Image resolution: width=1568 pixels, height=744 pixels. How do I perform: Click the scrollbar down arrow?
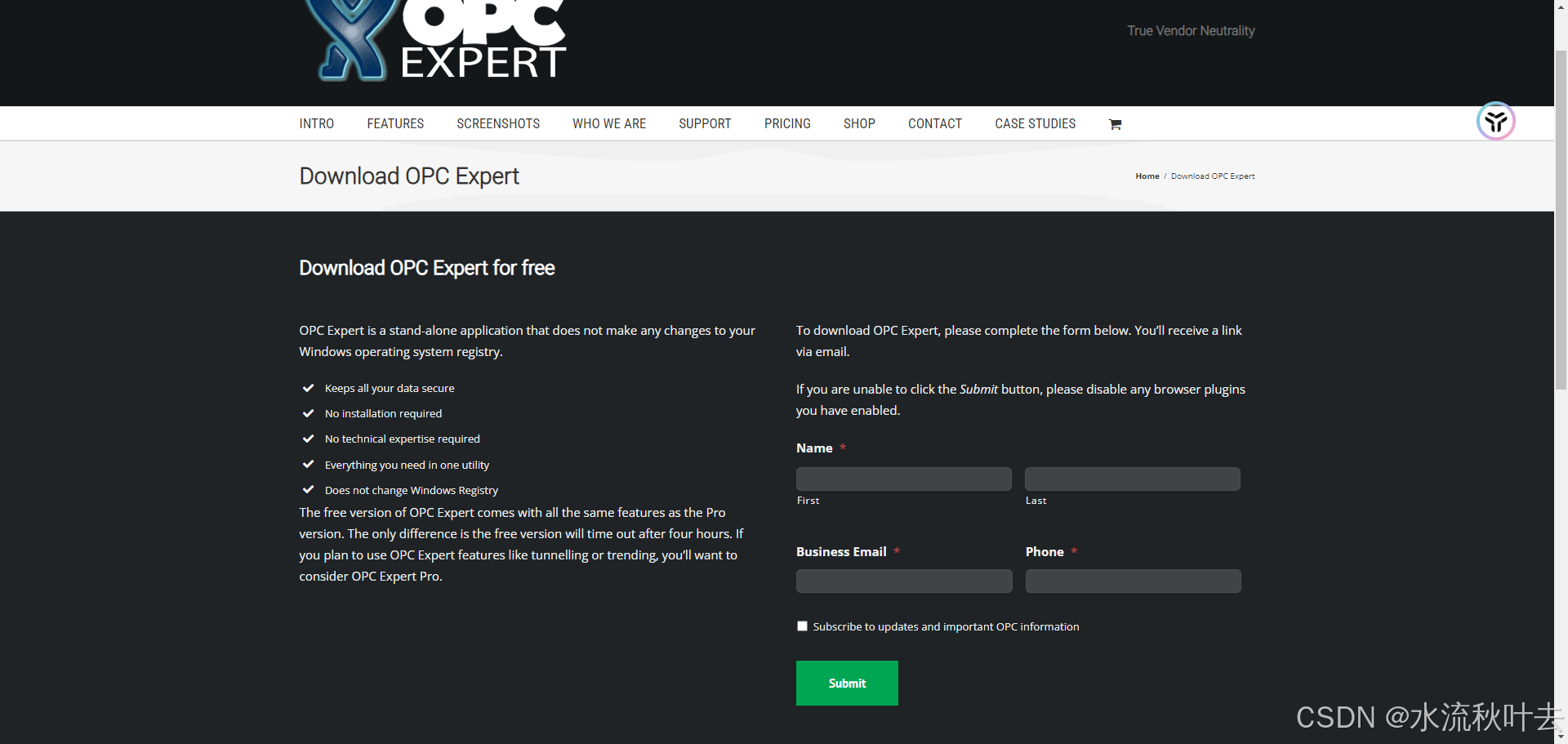(1561, 737)
